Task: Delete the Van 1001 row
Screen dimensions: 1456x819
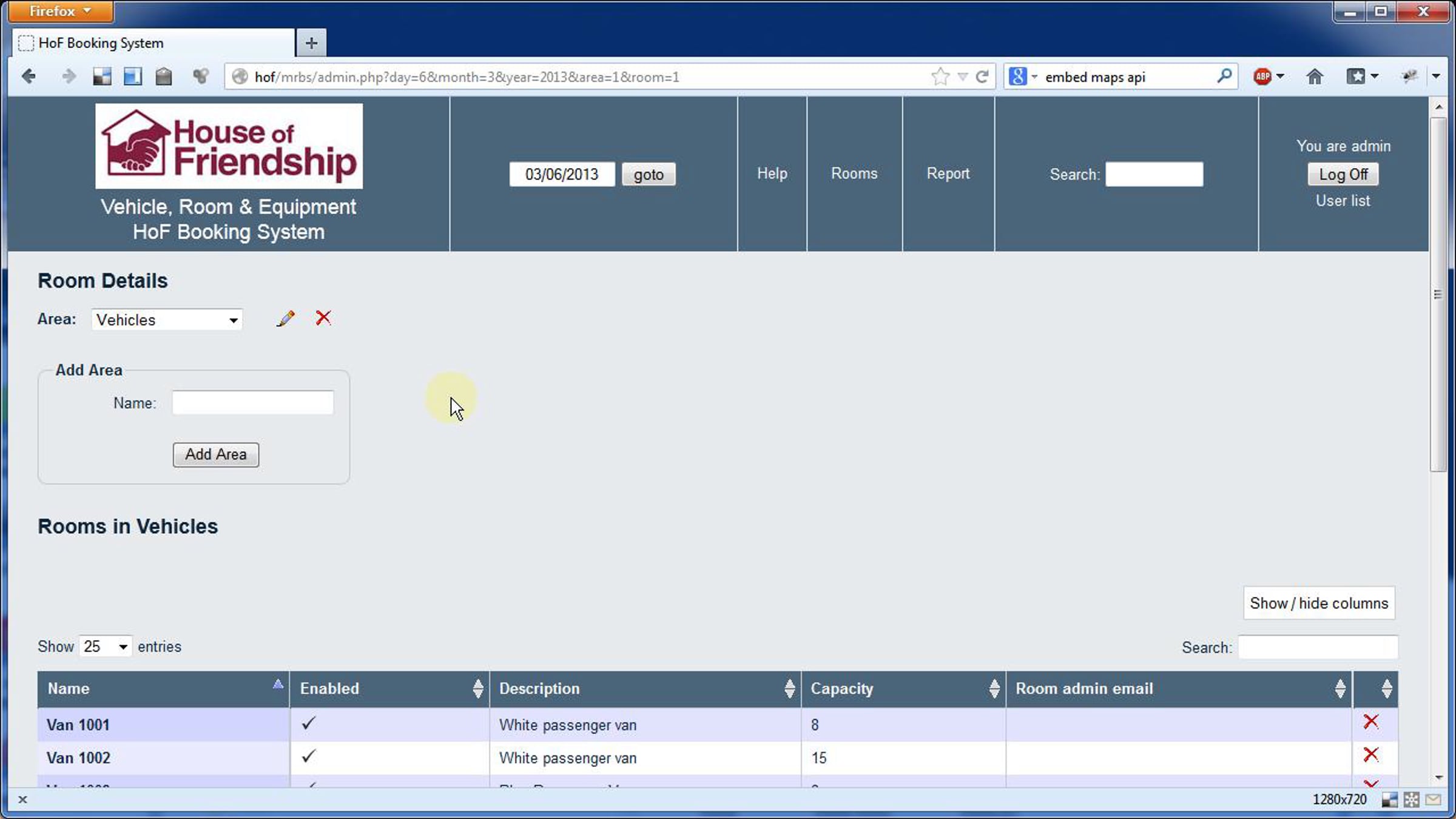Action: pyautogui.click(x=1370, y=722)
